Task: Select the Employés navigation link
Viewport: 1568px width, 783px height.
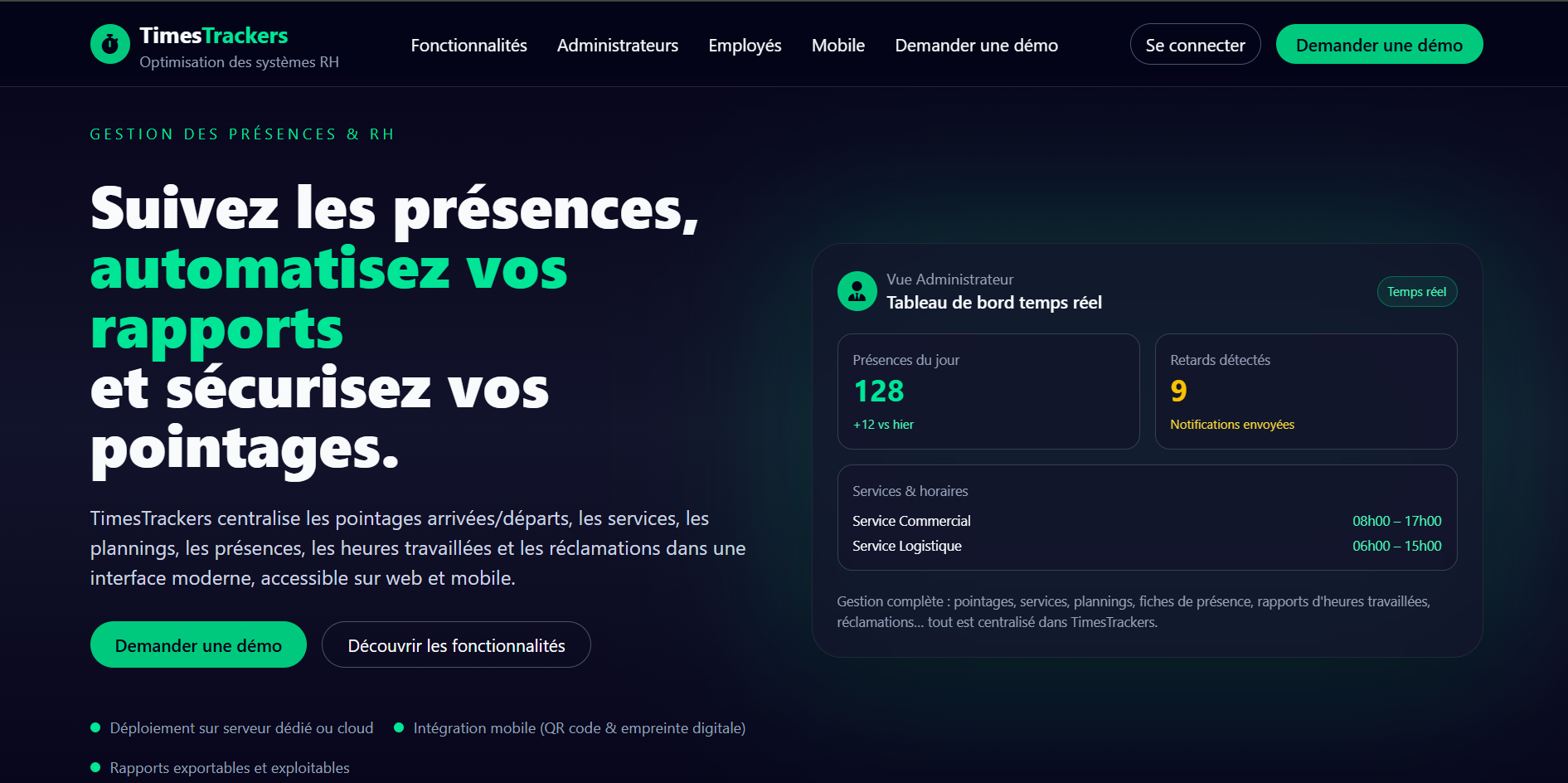Action: (x=744, y=46)
